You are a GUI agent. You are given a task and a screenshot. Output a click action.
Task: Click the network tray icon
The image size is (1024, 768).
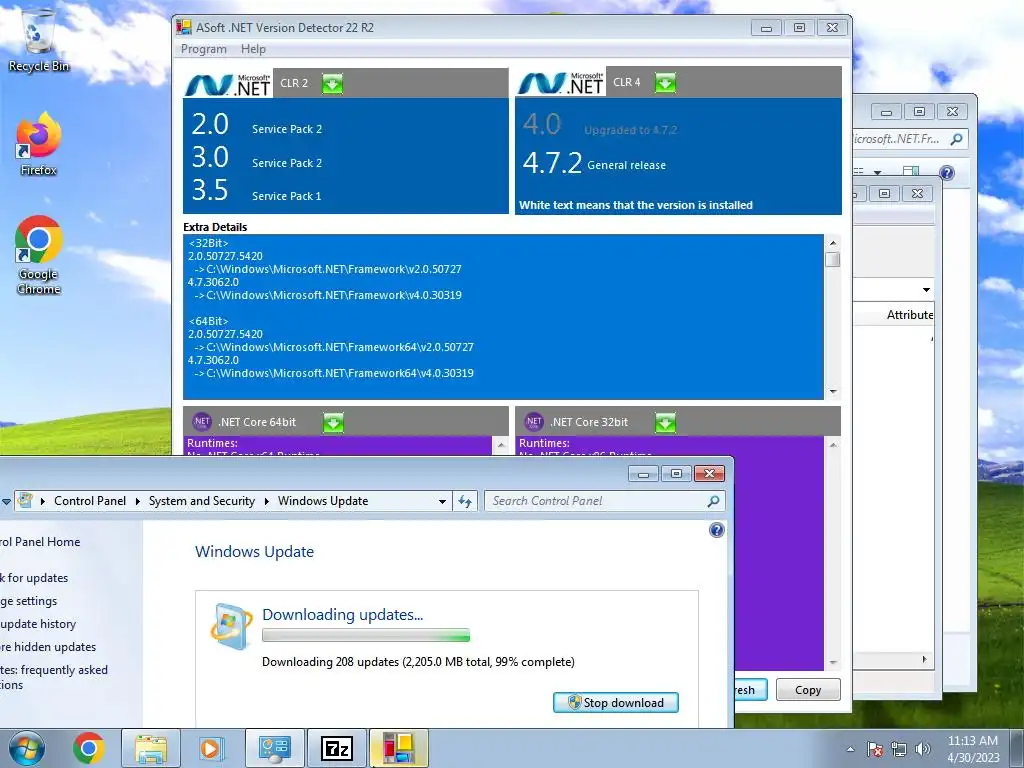[x=899, y=749]
